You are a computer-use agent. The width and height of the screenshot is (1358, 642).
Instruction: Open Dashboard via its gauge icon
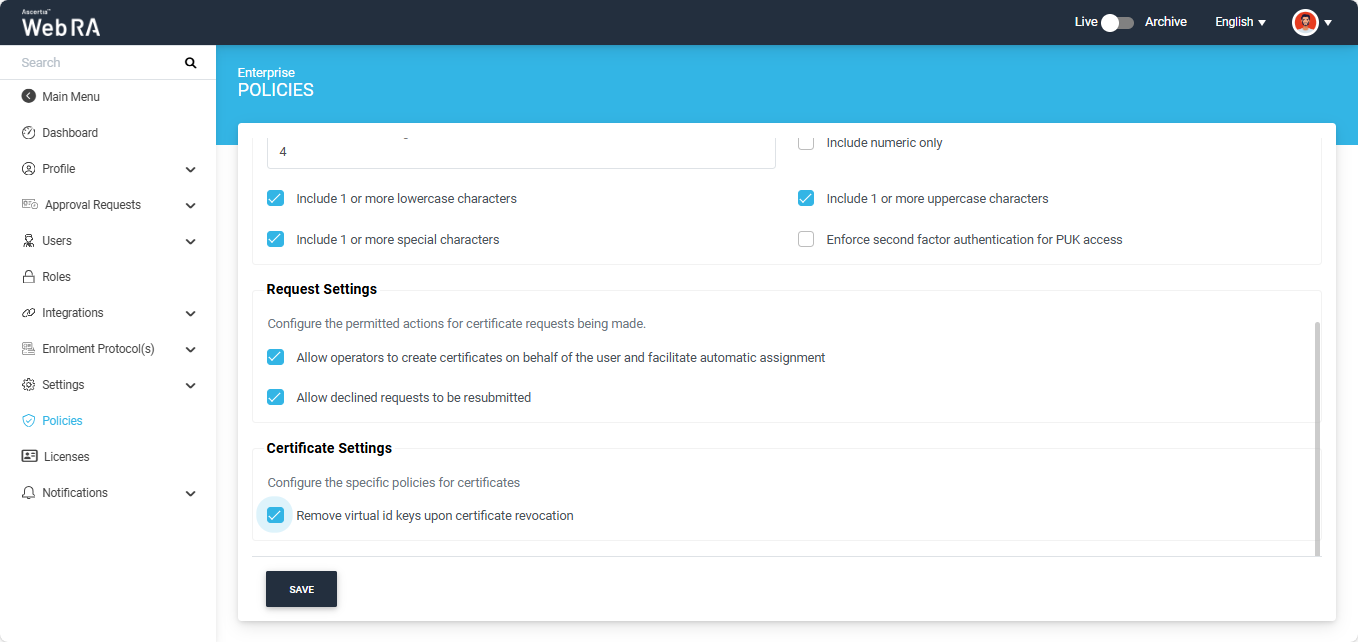pos(28,133)
